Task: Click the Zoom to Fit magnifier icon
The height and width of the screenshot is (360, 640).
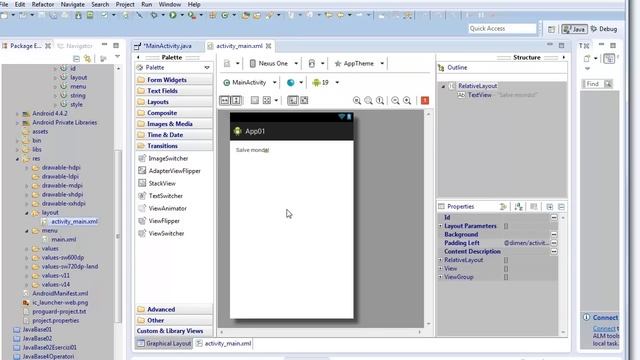Action: [x=368, y=100]
